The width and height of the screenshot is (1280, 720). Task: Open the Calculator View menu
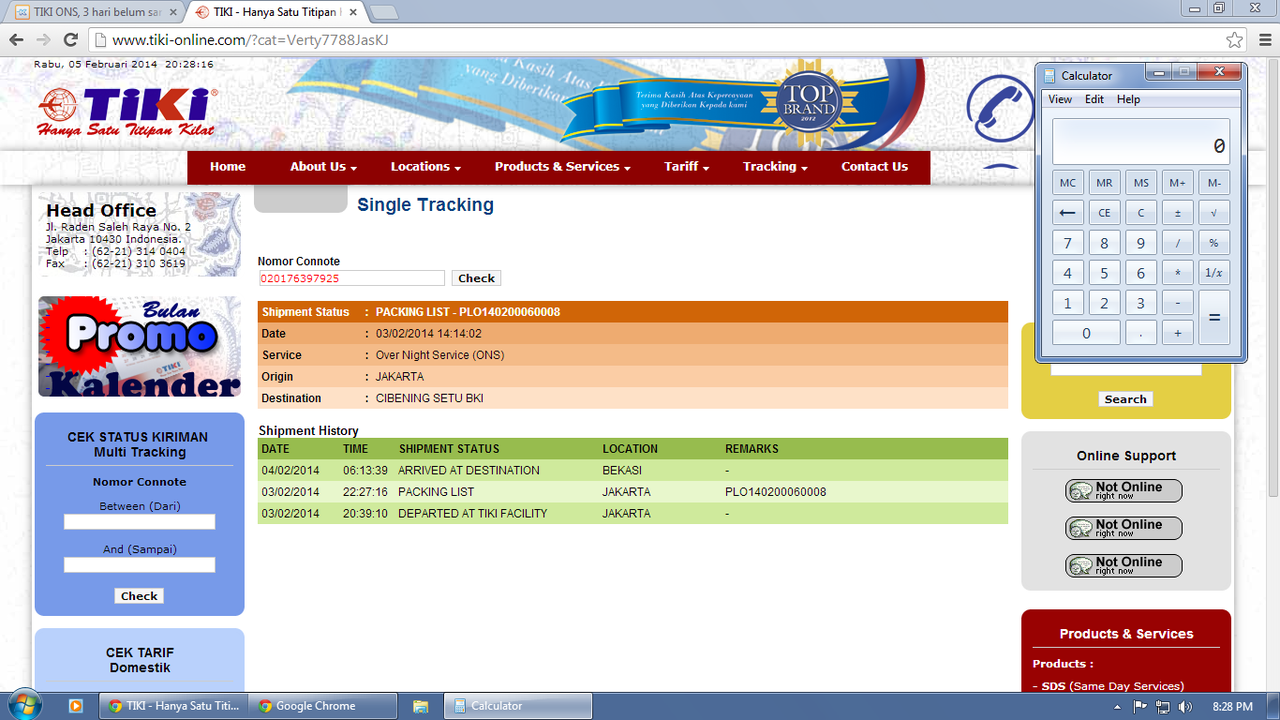coord(1060,99)
